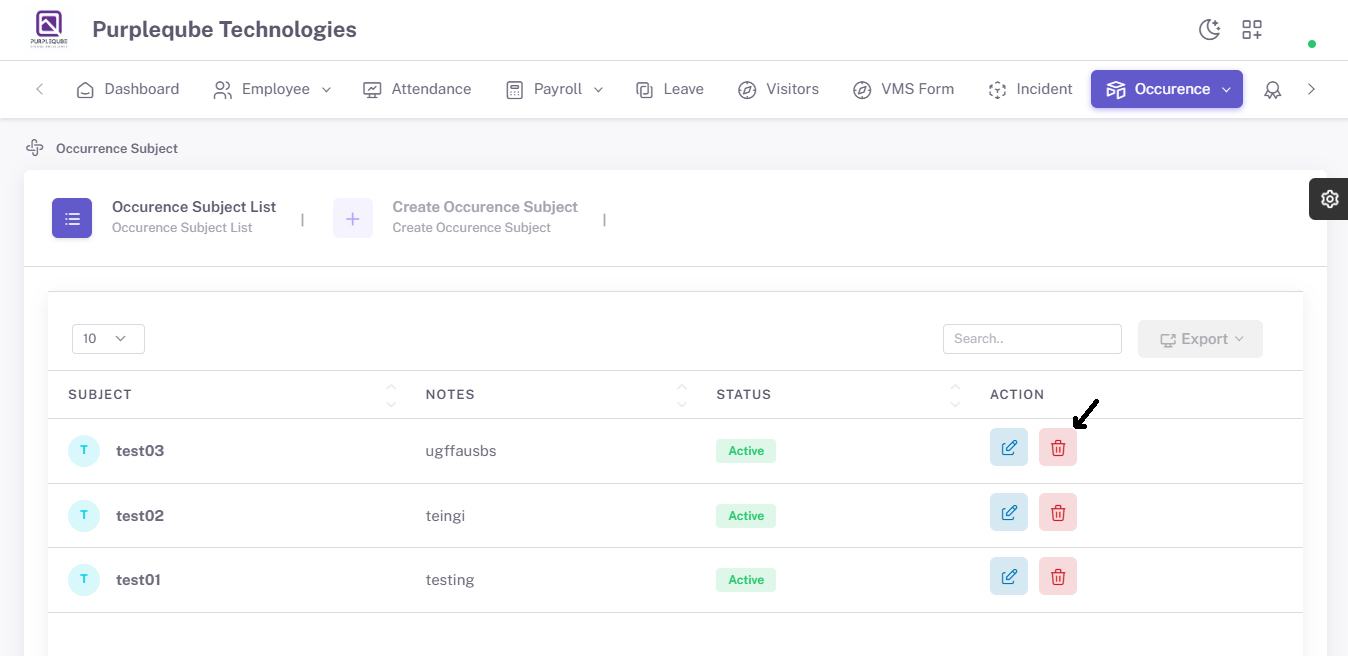The width and height of the screenshot is (1348, 656).
Task: Click the plus icon tile
Action: coord(353,218)
